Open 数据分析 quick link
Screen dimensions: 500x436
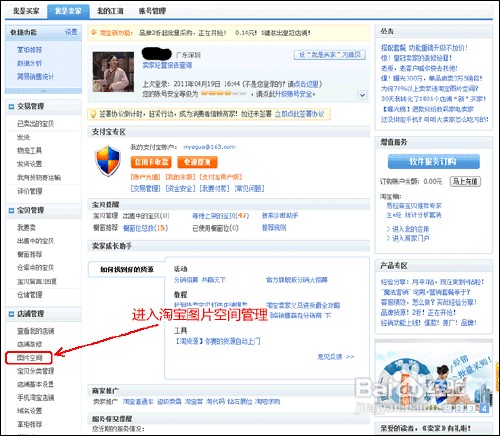click(30, 63)
